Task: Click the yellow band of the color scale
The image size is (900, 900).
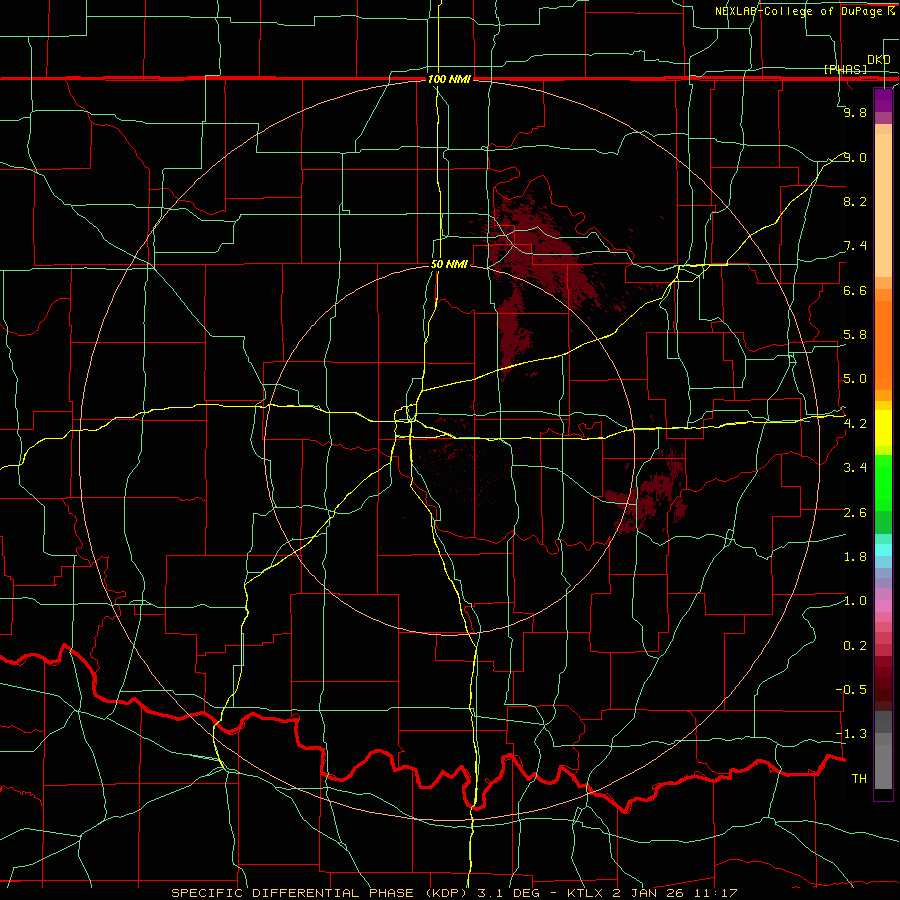Action: coord(883,428)
